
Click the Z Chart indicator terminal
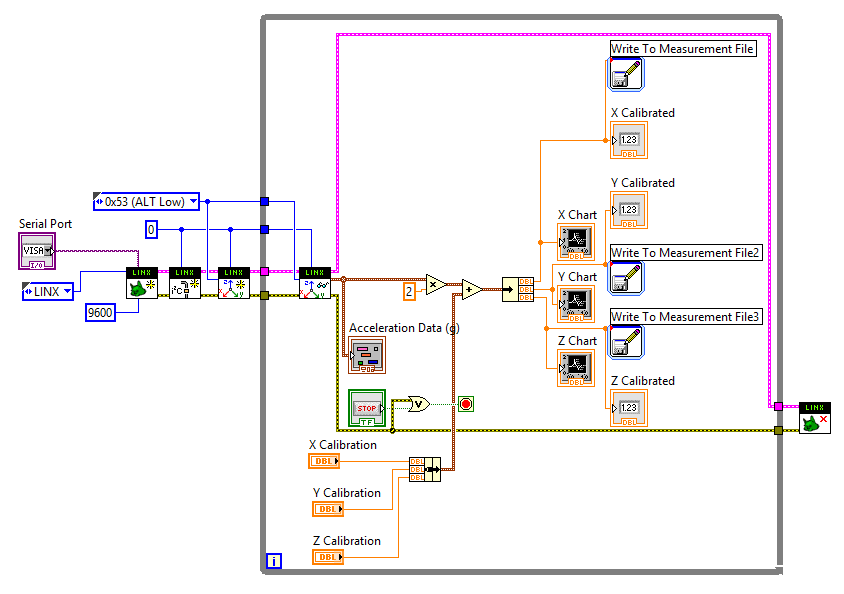tap(576, 368)
